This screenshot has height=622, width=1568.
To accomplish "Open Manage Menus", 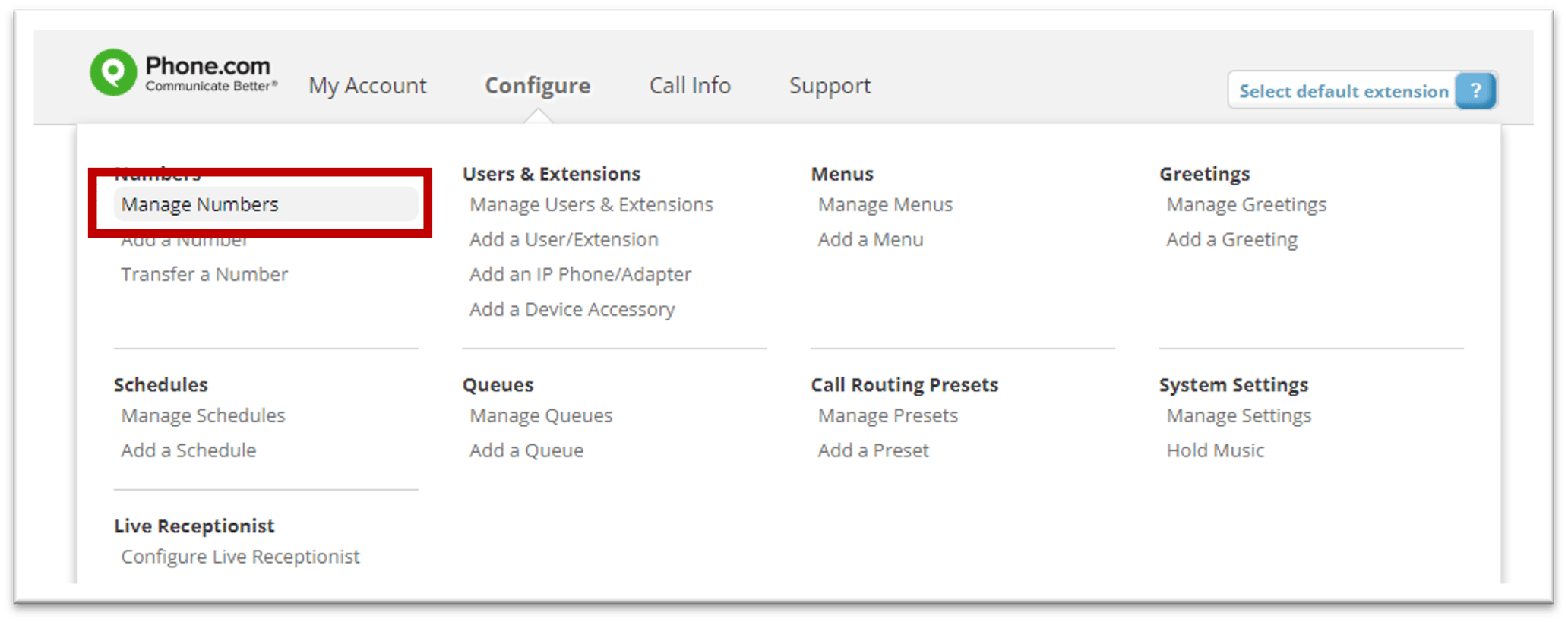I will click(884, 204).
